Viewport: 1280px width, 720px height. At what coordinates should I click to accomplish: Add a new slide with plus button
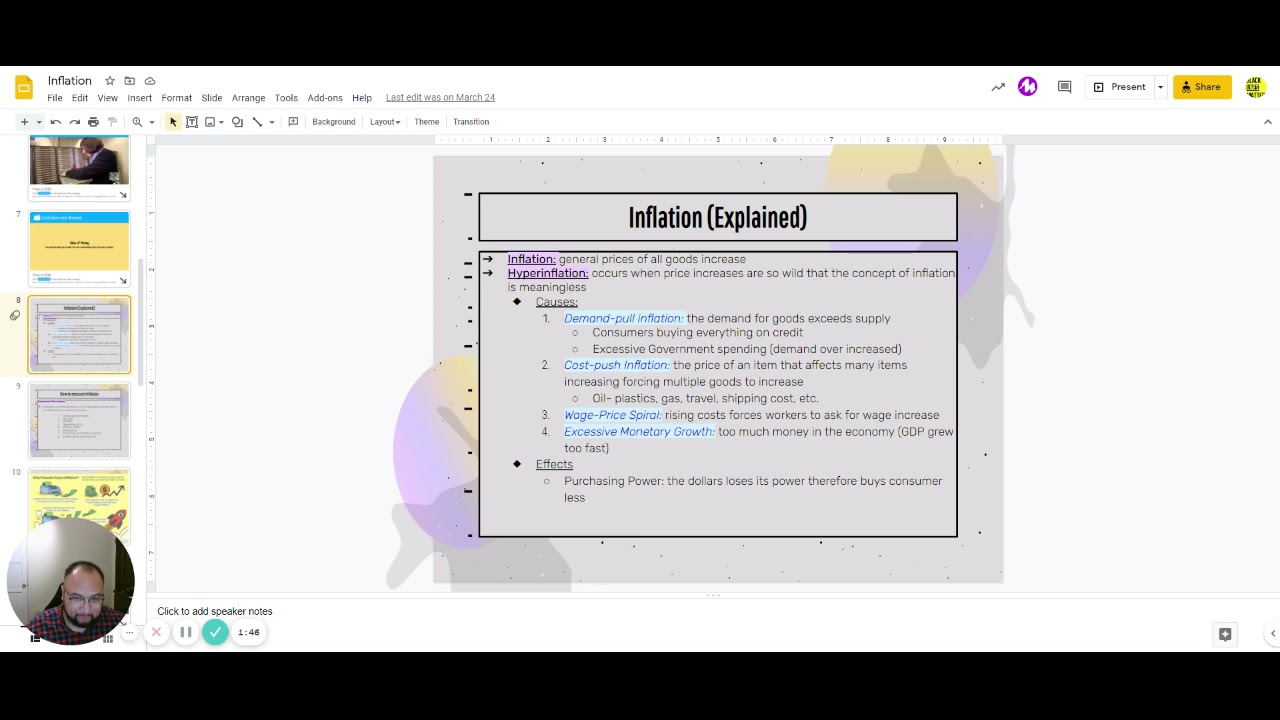tap(24, 122)
